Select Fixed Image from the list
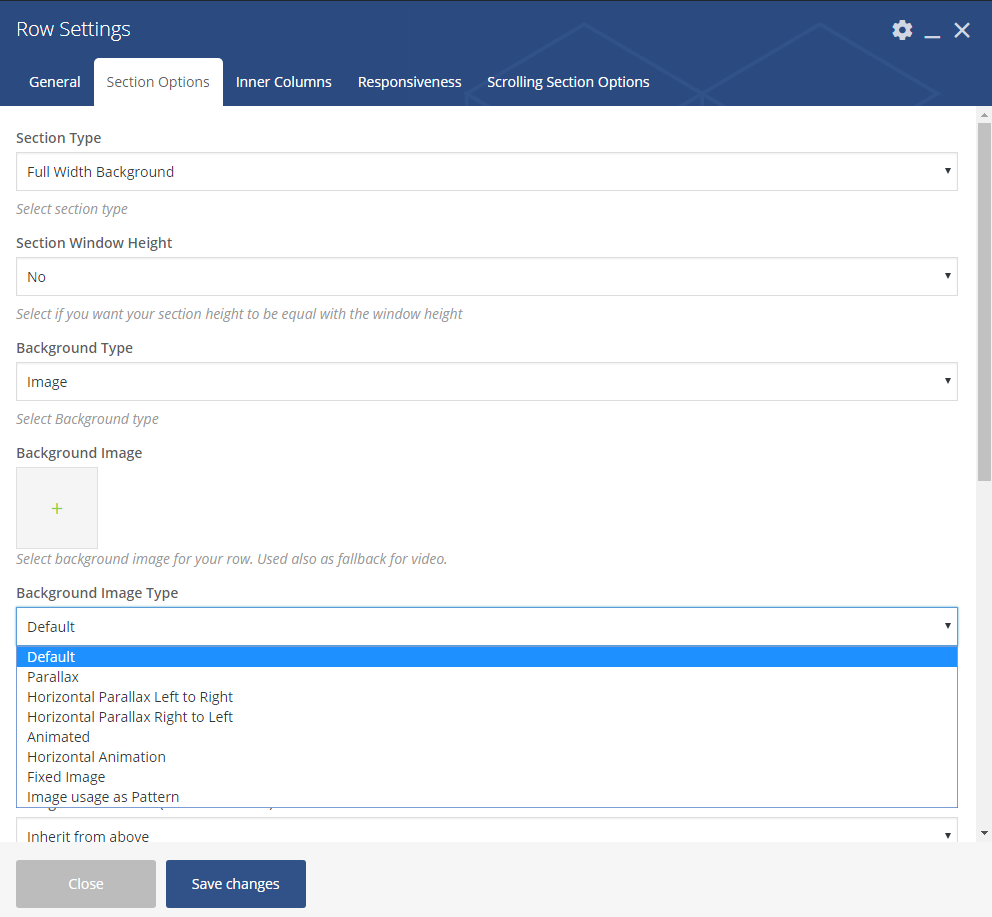992x917 pixels. 66,777
